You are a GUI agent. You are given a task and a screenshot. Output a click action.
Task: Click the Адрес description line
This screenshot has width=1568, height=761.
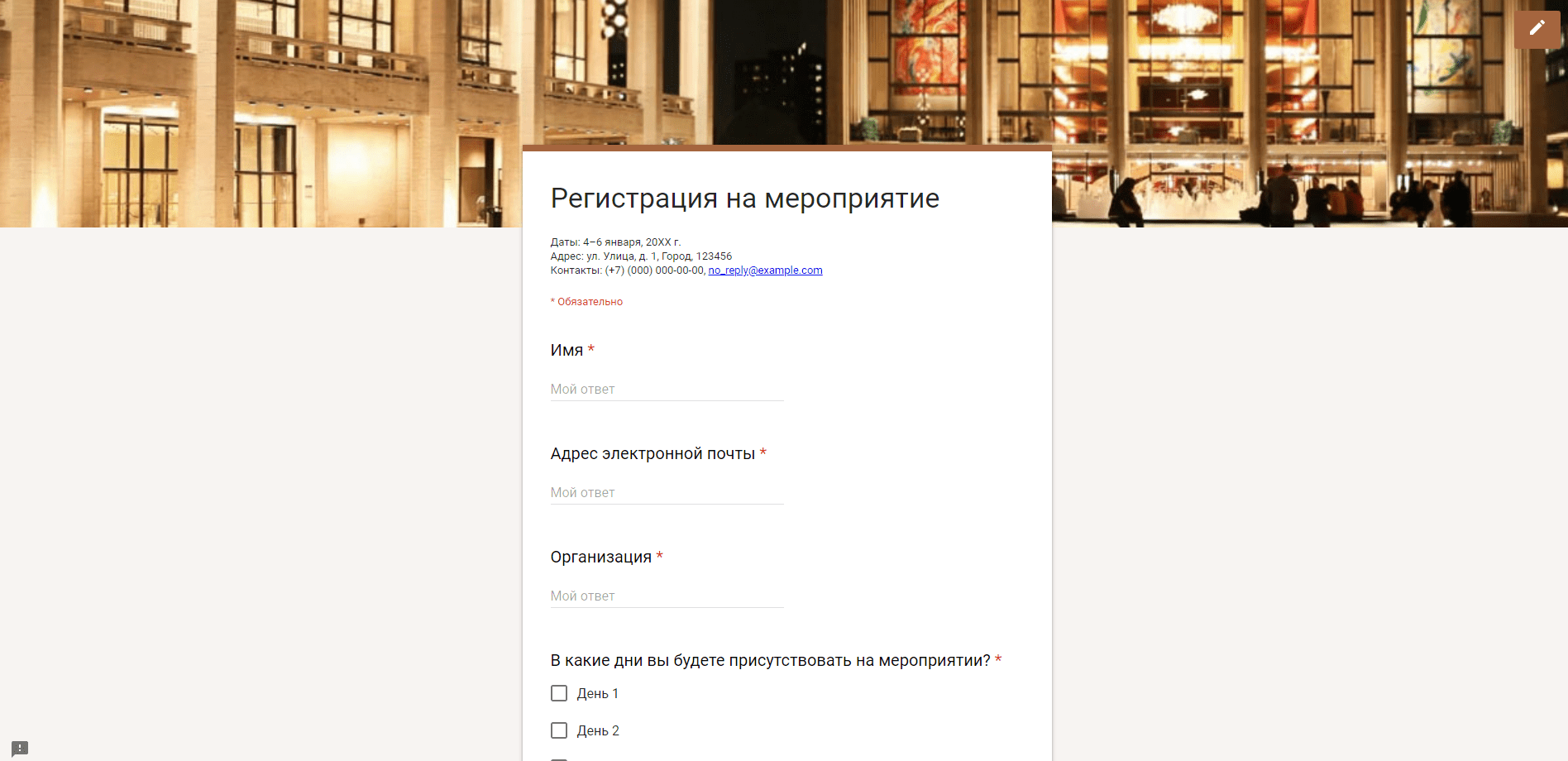(x=641, y=256)
